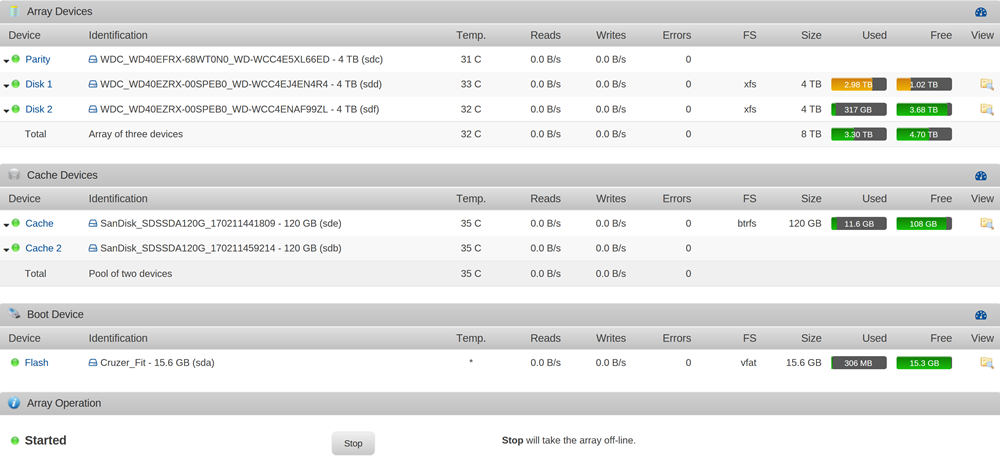The image size is (1000, 469).
Task: Click the green status indicator for Flash
Action: 15,362
